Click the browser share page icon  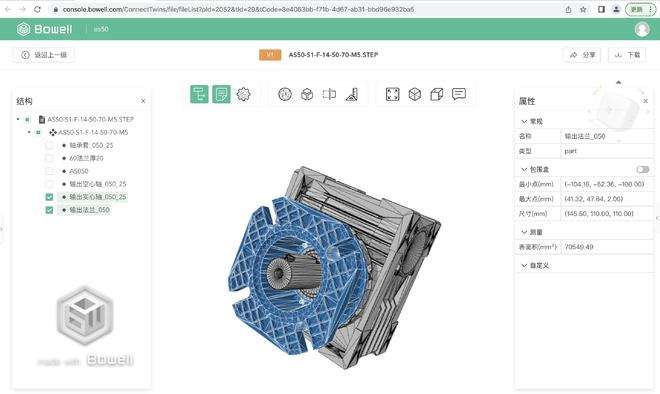click(x=569, y=9)
